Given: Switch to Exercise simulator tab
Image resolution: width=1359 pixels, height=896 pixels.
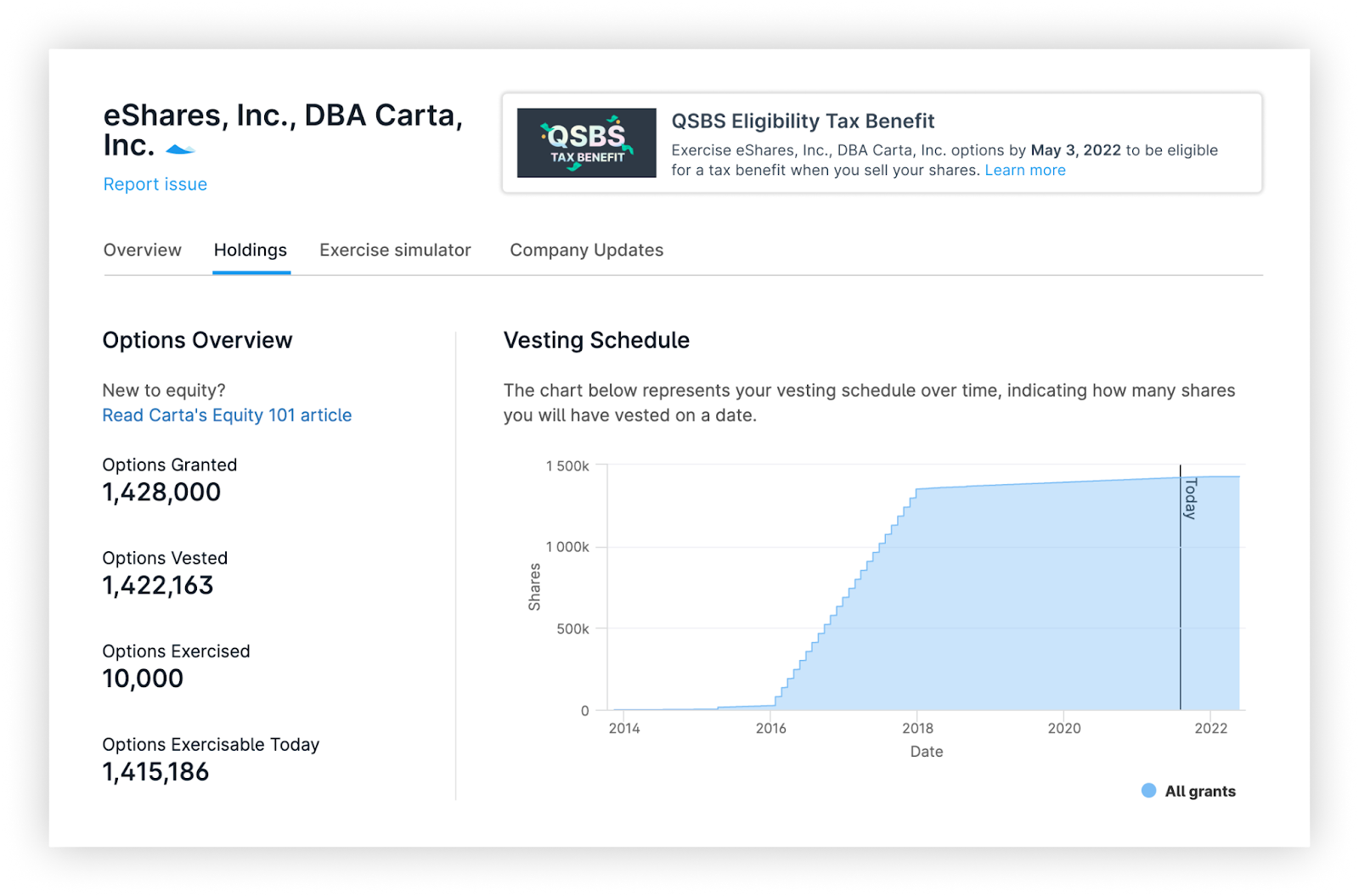Looking at the screenshot, I should point(395,250).
